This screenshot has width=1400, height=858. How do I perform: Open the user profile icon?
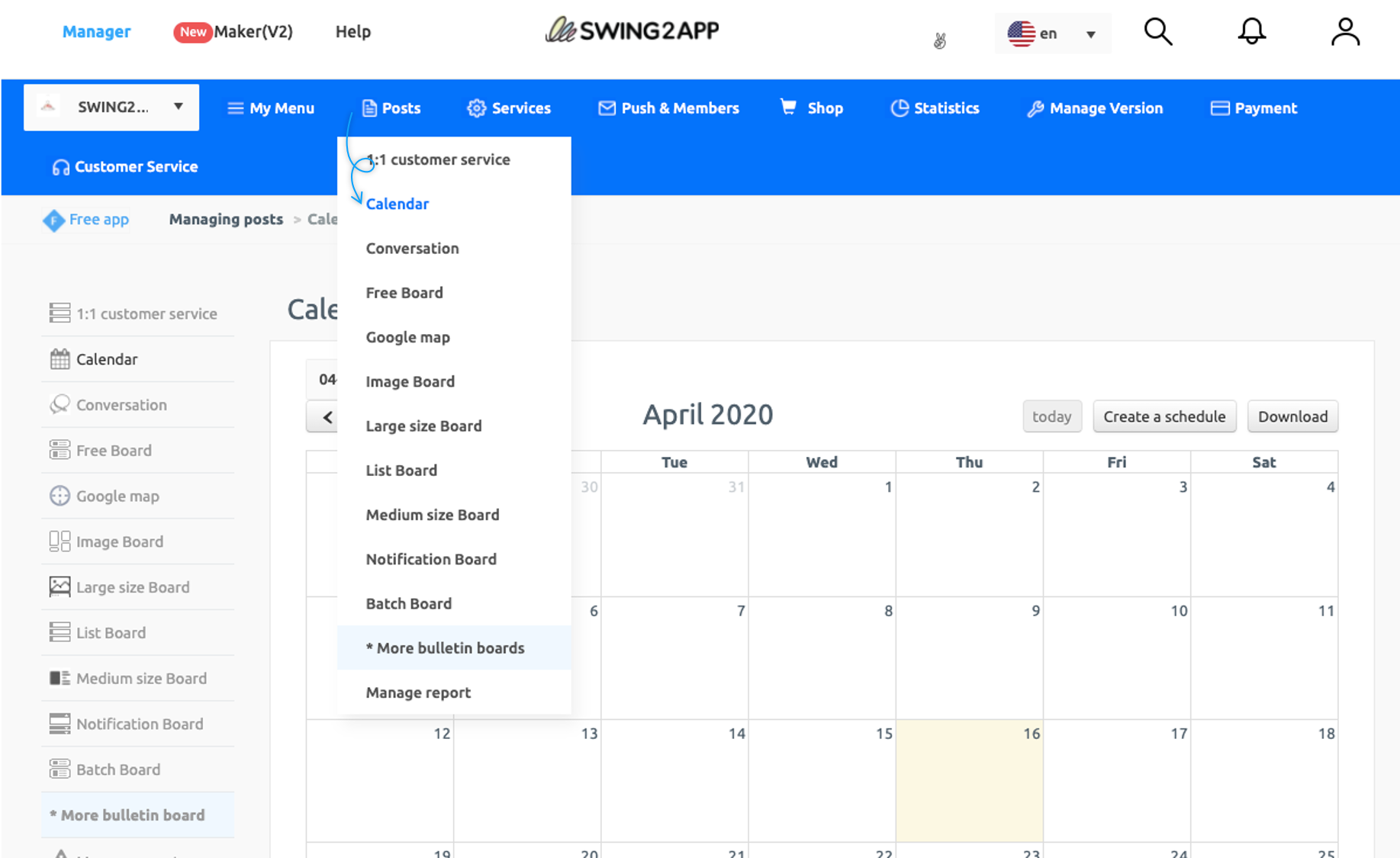[1344, 32]
